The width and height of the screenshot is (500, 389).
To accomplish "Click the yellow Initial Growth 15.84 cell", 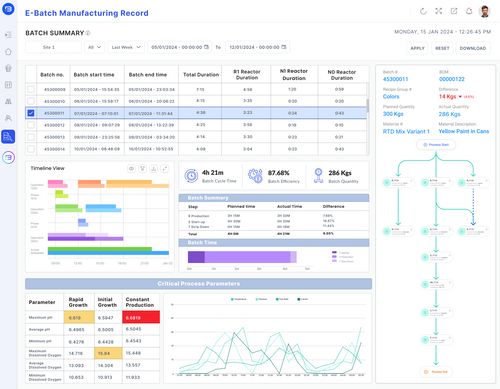I will coord(108,353).
